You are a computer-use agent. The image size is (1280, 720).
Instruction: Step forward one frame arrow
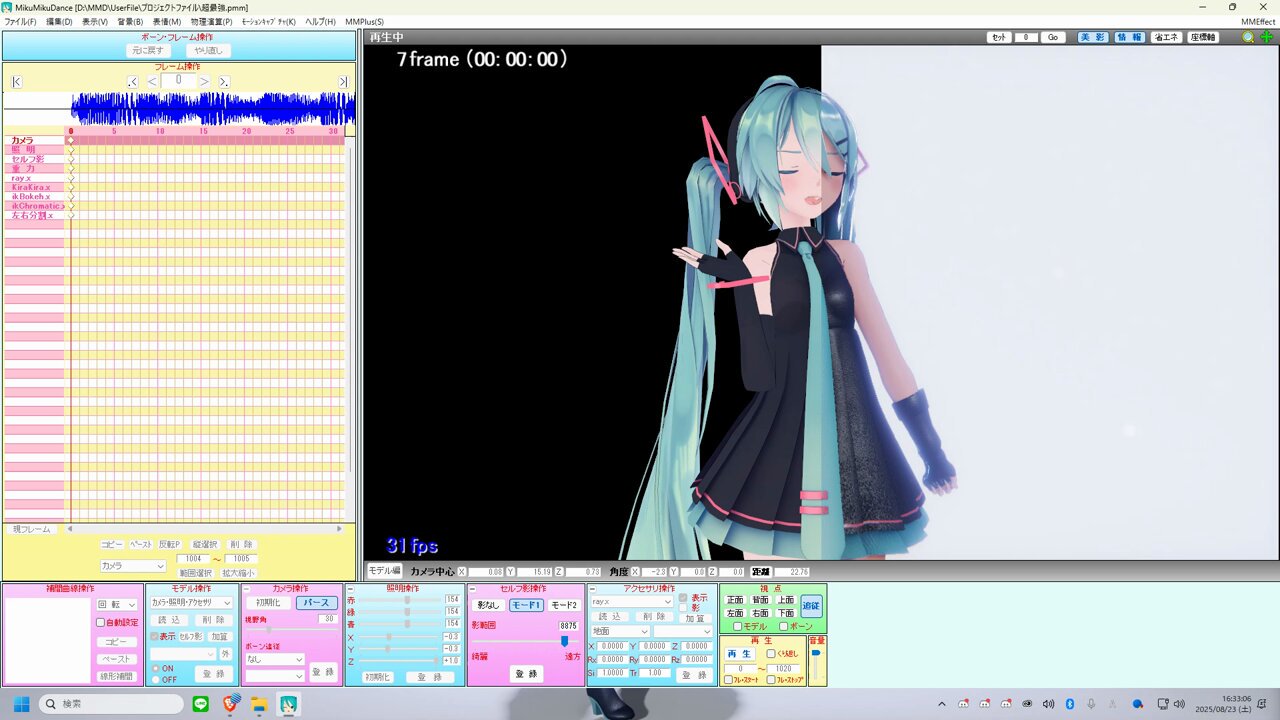(x=205, y=81)
